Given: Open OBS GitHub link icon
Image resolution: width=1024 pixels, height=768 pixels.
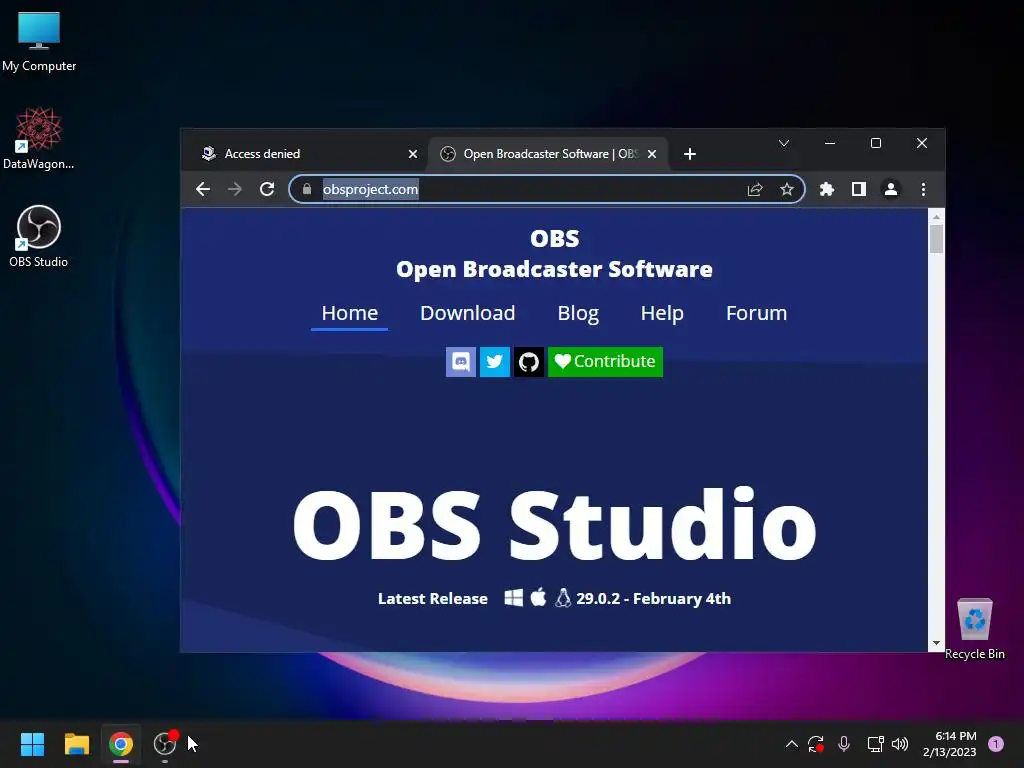Looking at the screenshot, I should pos(529,362).
